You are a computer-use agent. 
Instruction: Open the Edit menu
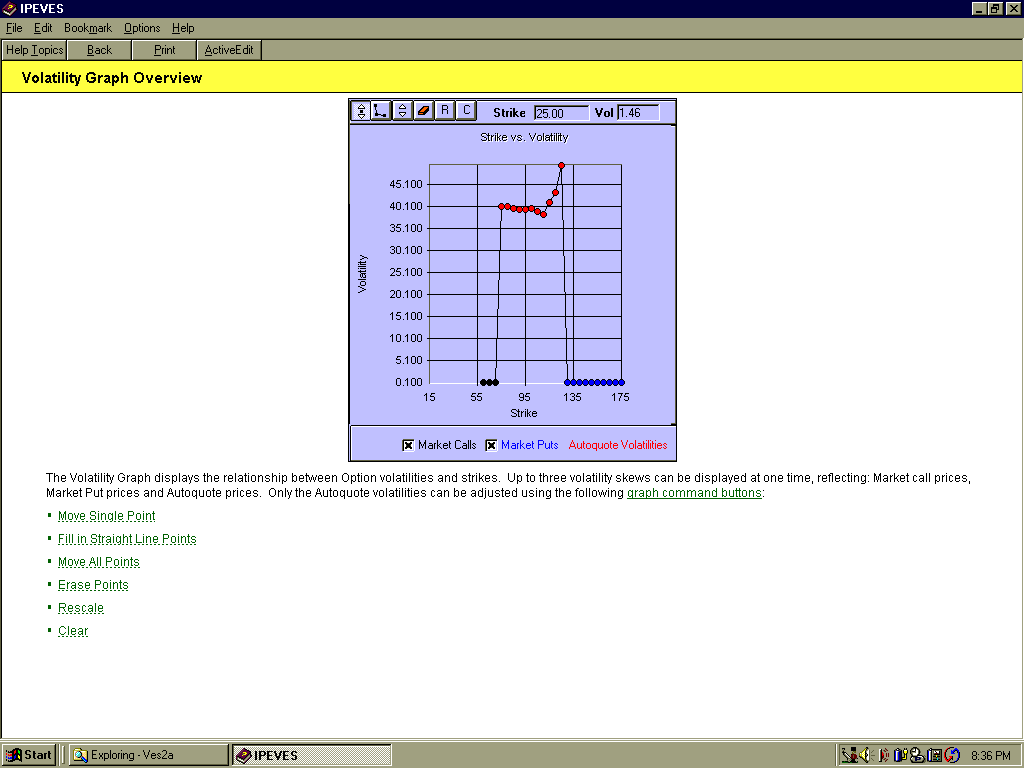click(x=43, y=28)
